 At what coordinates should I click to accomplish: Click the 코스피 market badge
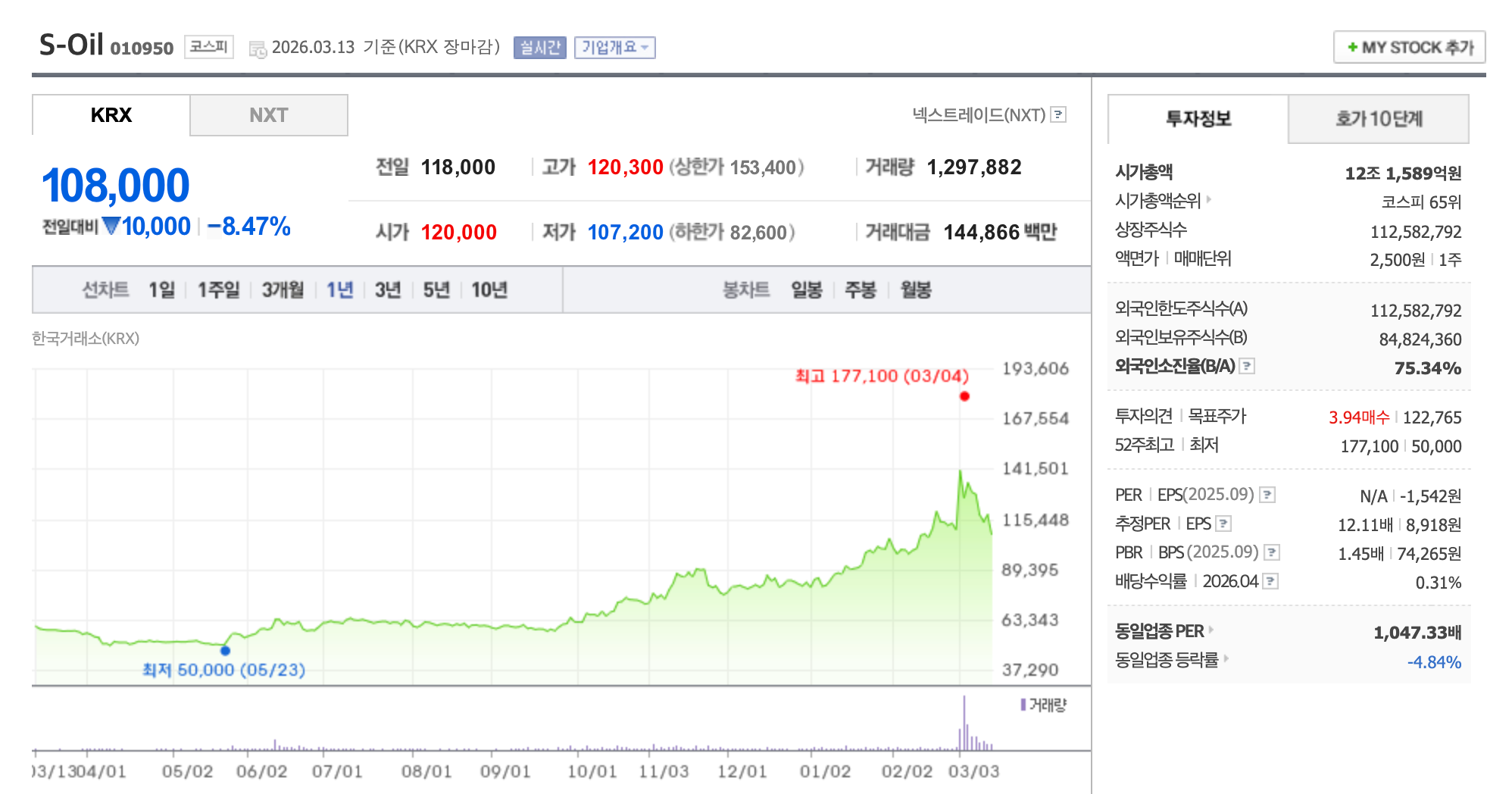pos(208,47)
